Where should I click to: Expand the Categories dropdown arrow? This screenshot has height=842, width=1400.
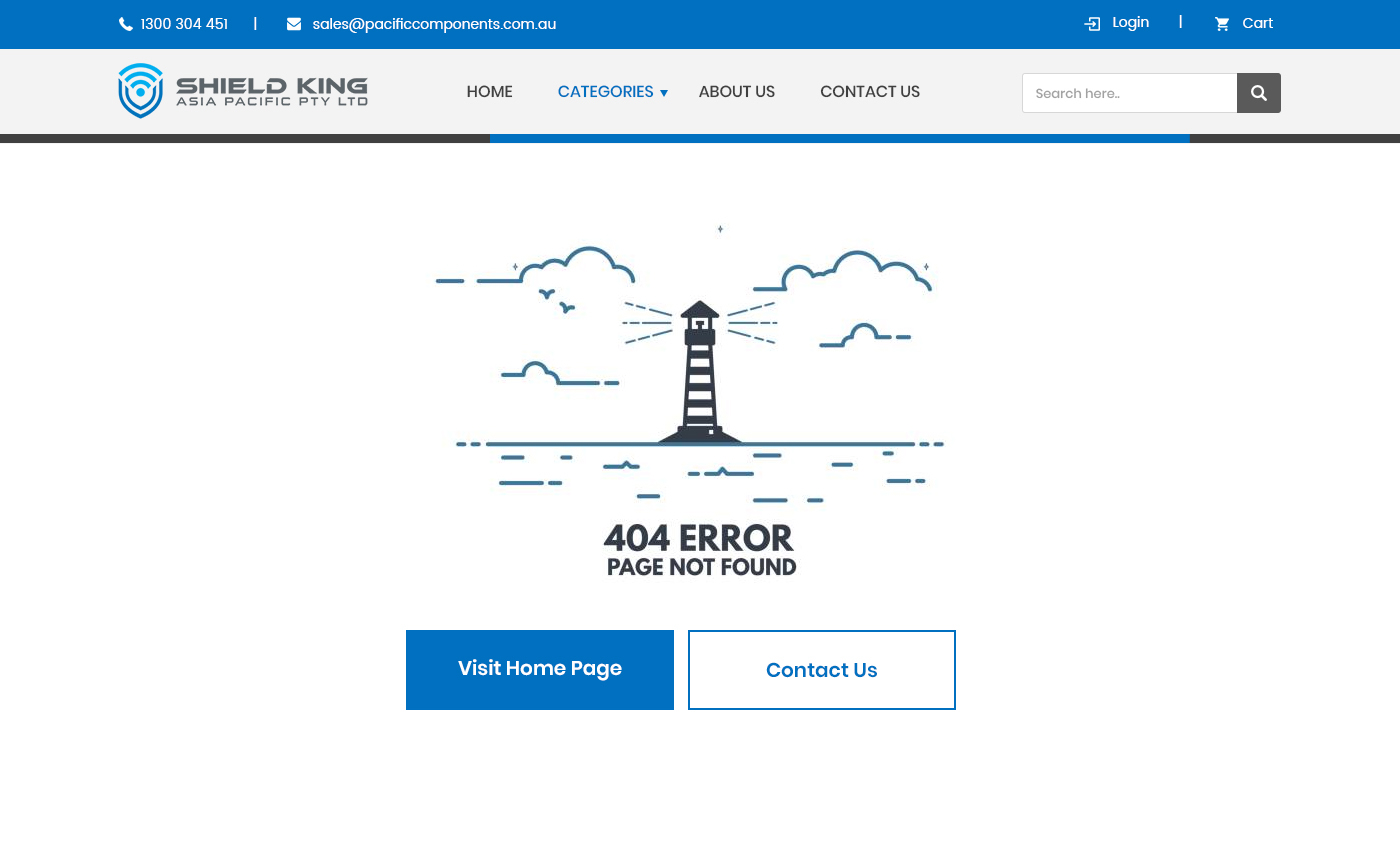[664, 93]
